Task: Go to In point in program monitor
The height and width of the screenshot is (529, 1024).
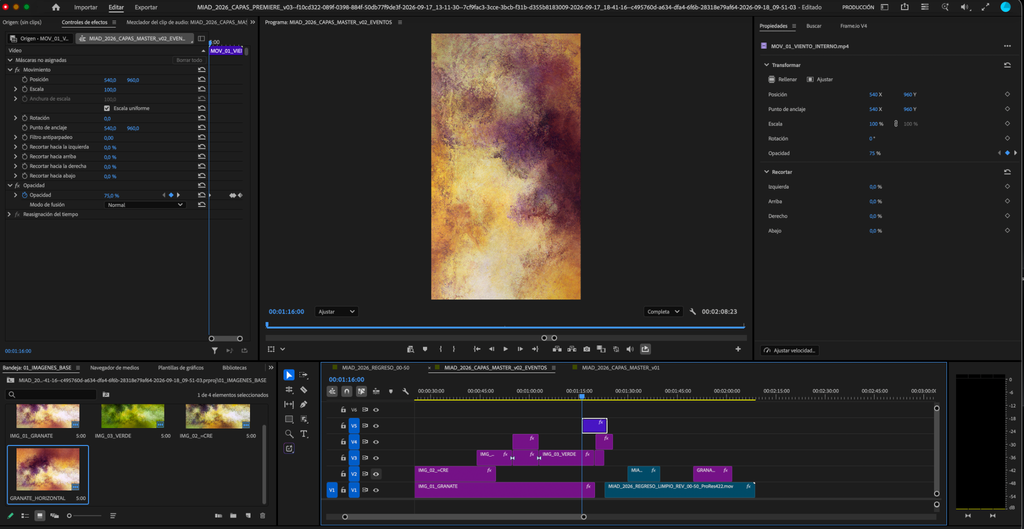Action: pyautogui.click(x=477, y=349)
